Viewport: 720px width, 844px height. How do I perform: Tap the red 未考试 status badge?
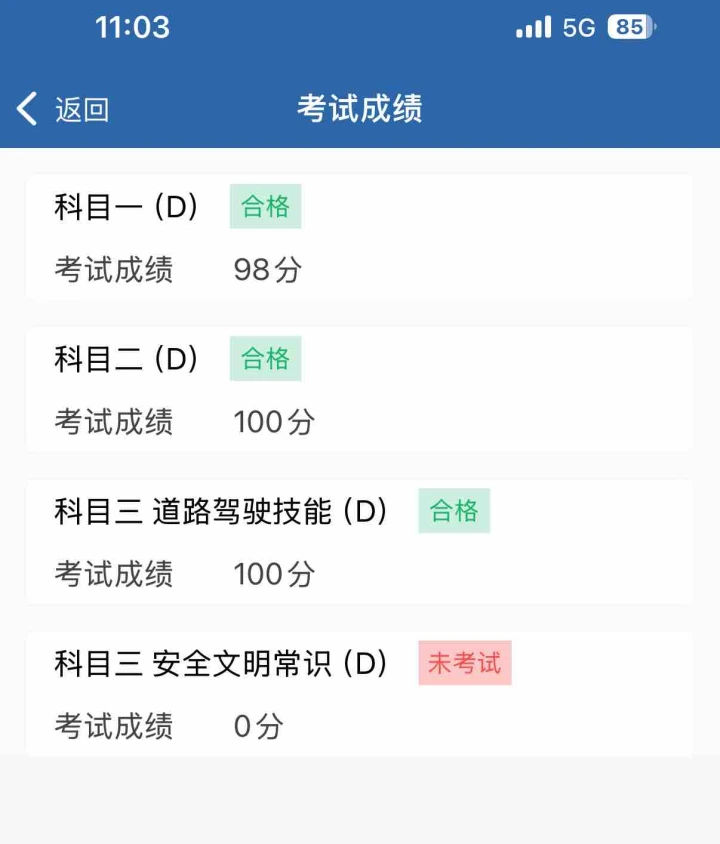coord(465,663)
